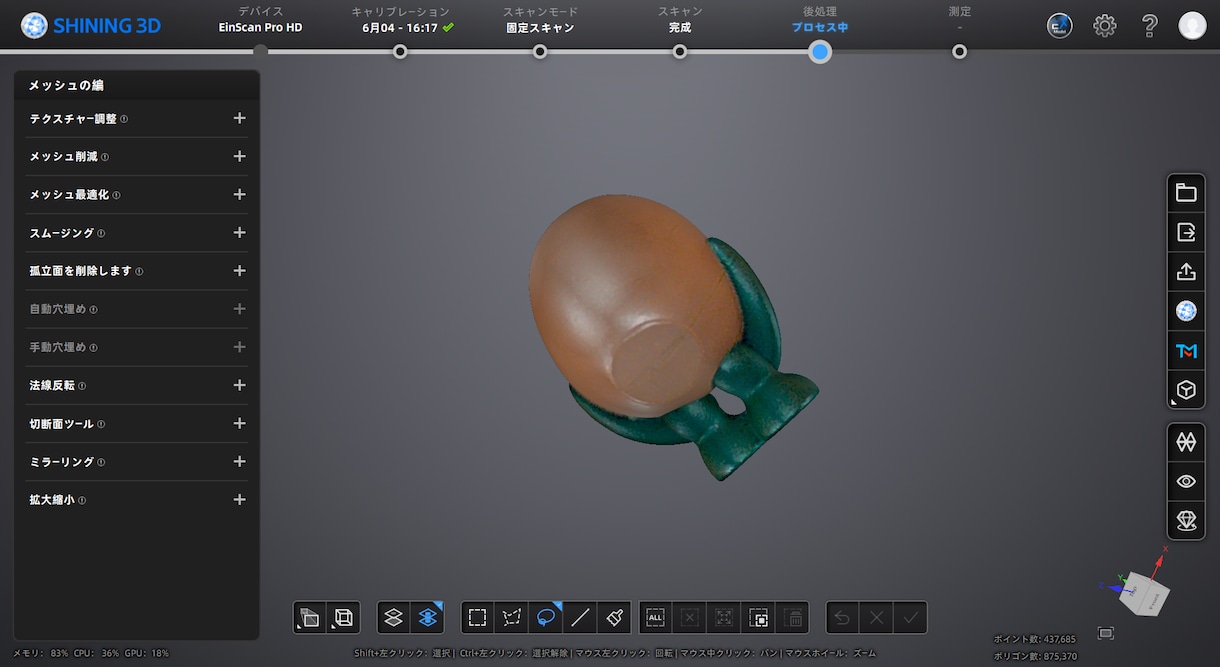This screenshot has width=1220, height=667.
Task: Cancel edit with the X toolbar button
Action: (x=877, y=618)
